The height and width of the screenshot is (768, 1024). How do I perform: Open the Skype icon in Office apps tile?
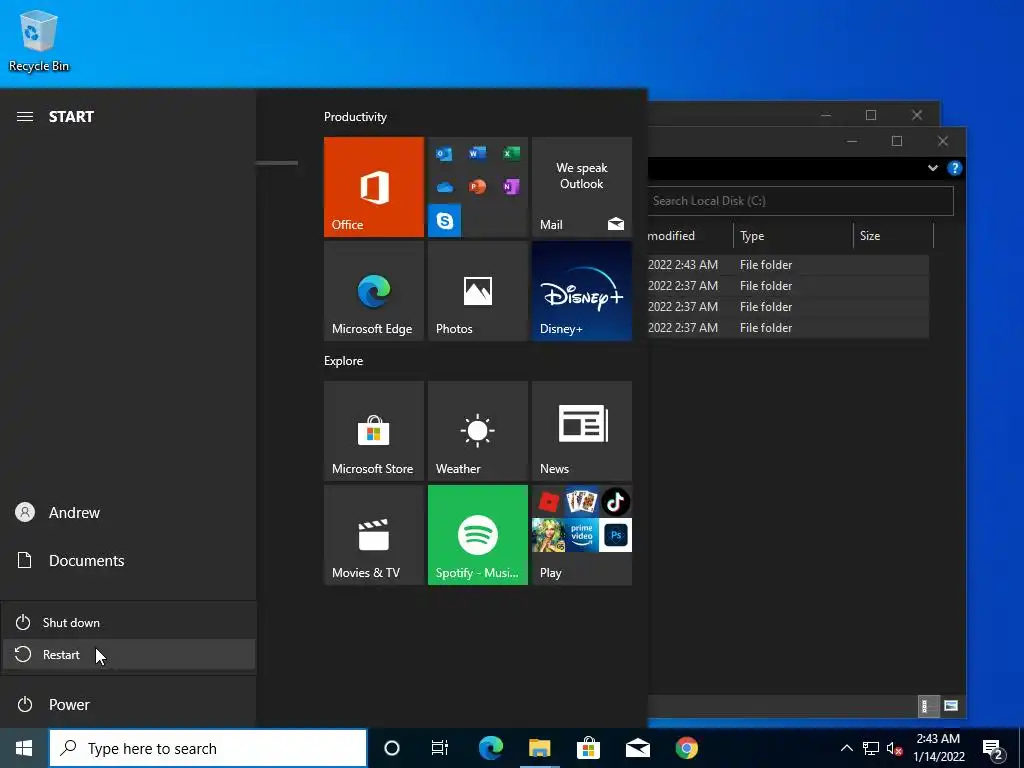[x=445, y=221]
